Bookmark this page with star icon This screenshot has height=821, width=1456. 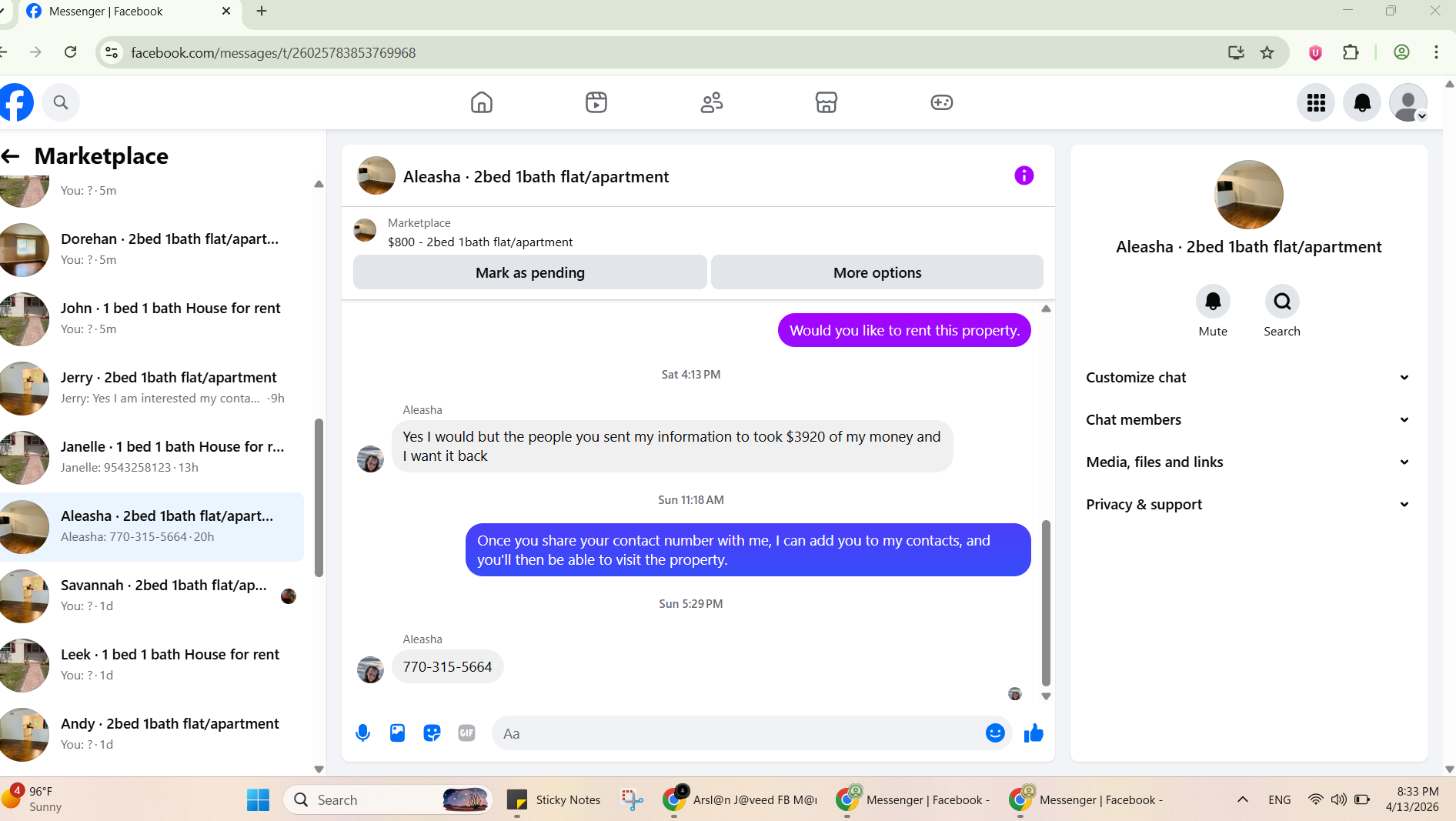pos(1267,52)
